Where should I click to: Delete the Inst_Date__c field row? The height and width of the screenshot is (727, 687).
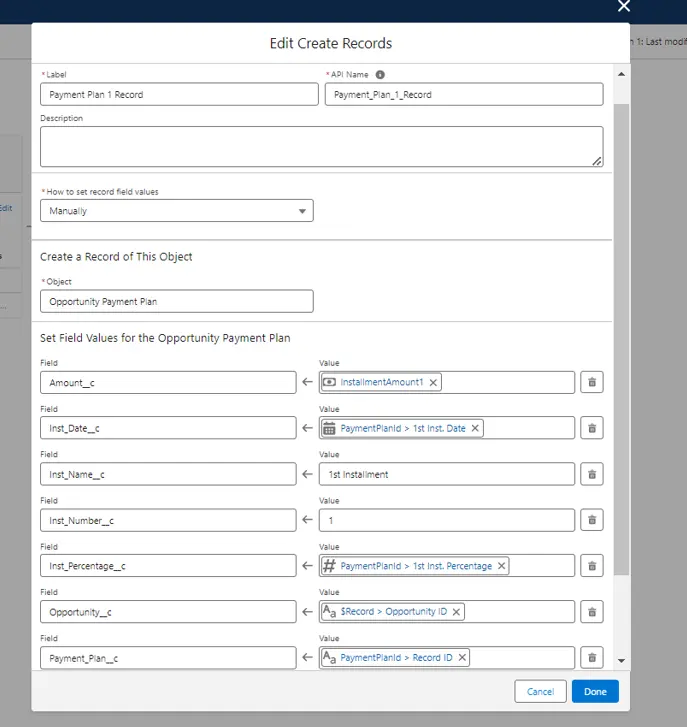pos(591,428)
